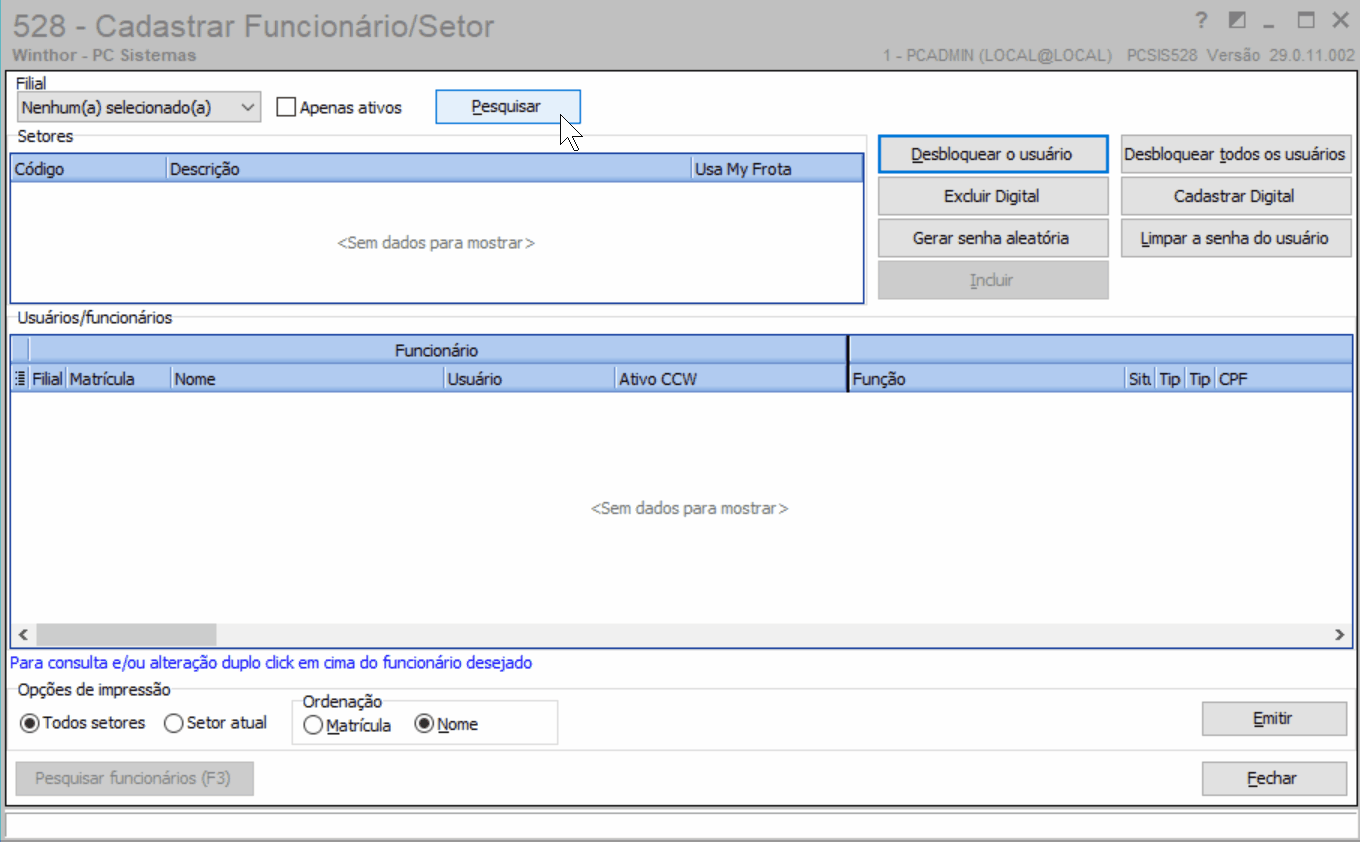Click the Fechar button
Viewport: 1360px width, 842px height.
[x=1274, y=779]
